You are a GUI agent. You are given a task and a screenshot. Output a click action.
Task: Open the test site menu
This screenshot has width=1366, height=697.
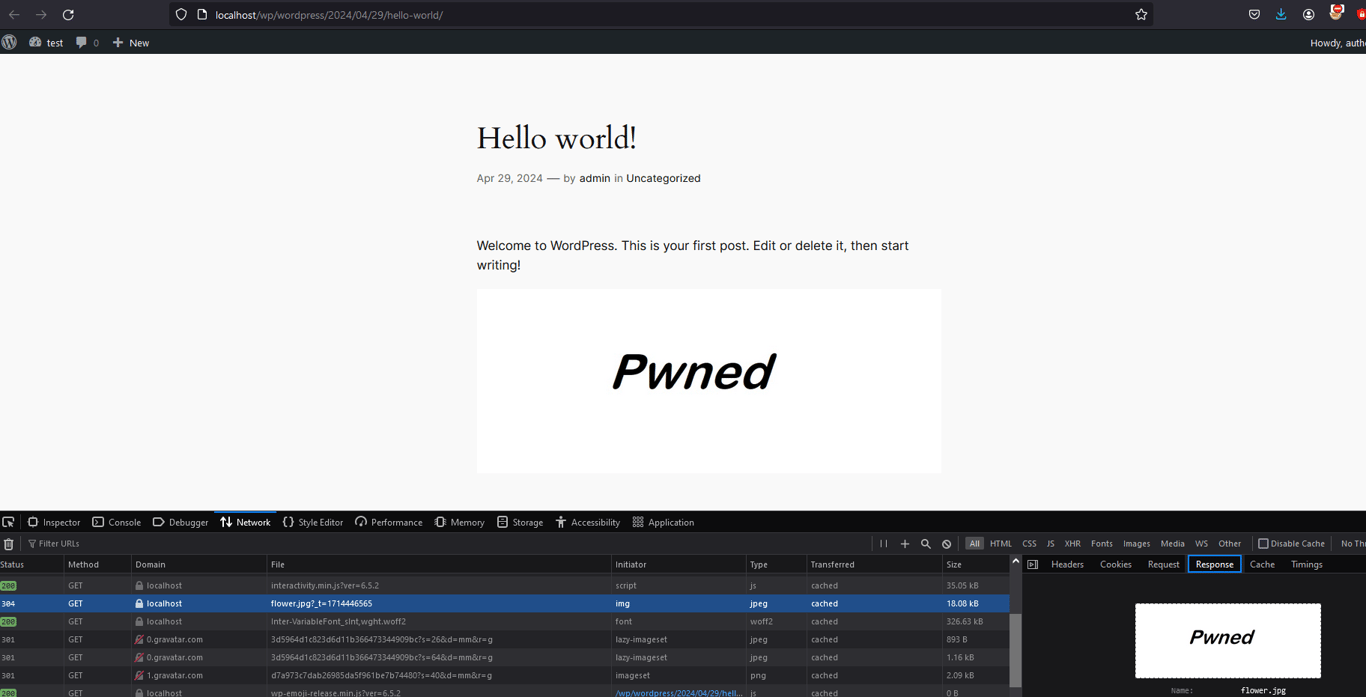[x=46, y=42]
